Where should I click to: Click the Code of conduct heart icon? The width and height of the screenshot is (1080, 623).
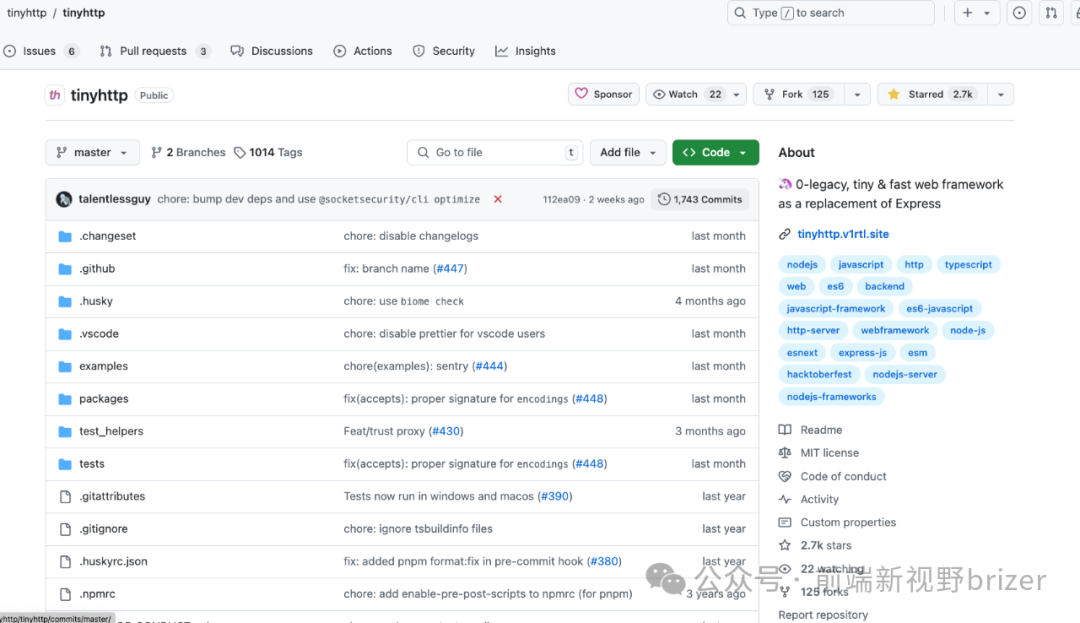785,476
